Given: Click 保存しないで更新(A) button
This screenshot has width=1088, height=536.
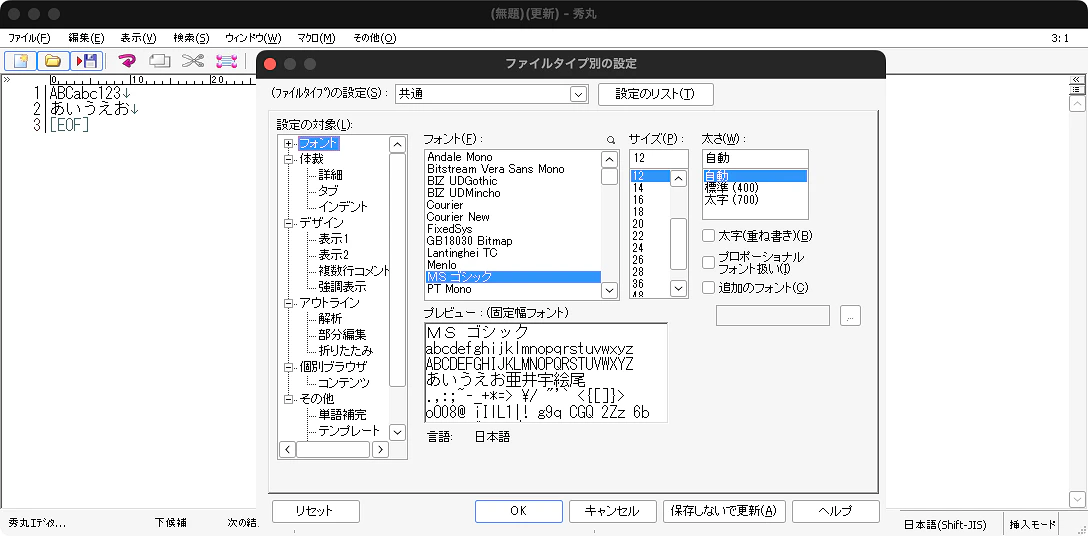Looking at the screenshot, I should click(x=724, y=511).
